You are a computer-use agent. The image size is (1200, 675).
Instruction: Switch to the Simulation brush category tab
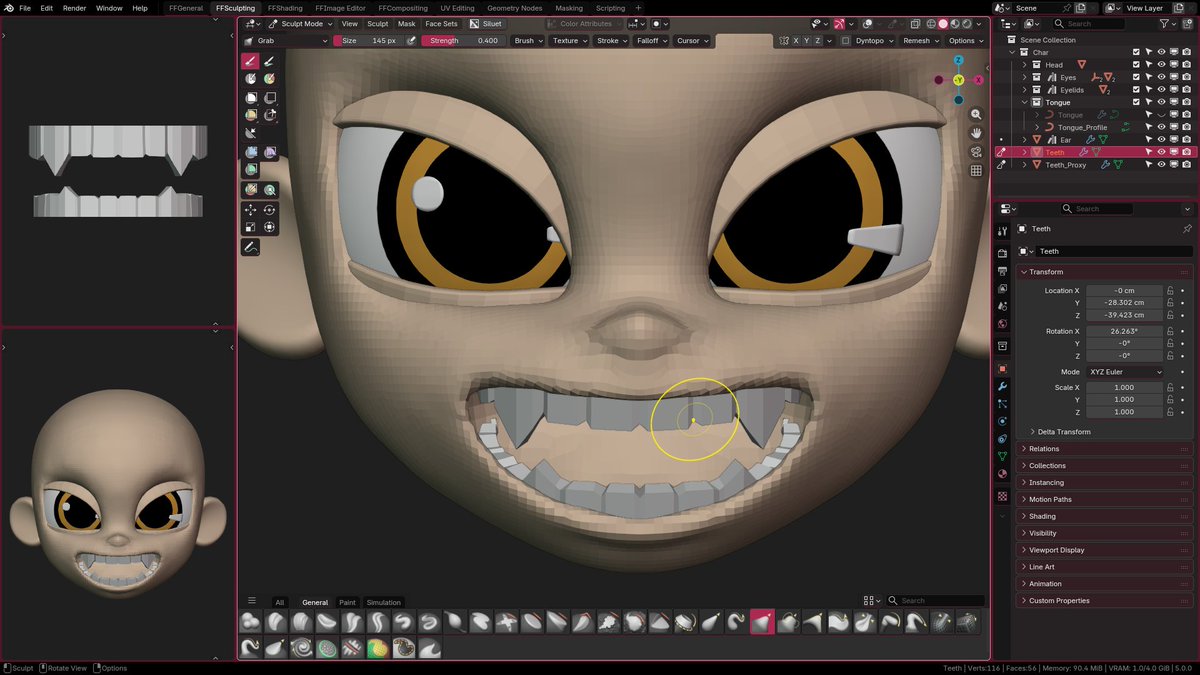(383, 602)
